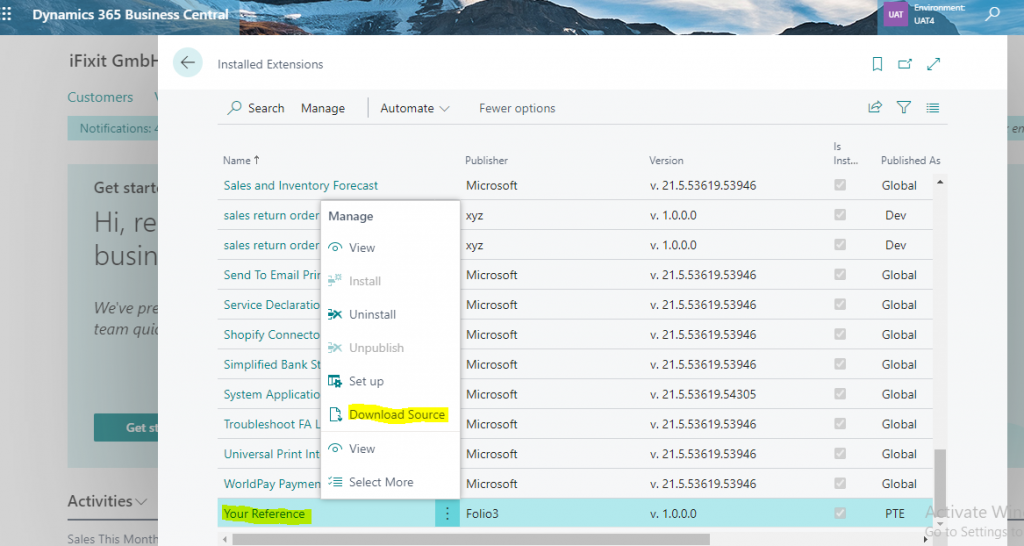This screenshot has height=546, width=1024.
Task: Click the expand page arrows icon
Action: [x=933, y=64]
